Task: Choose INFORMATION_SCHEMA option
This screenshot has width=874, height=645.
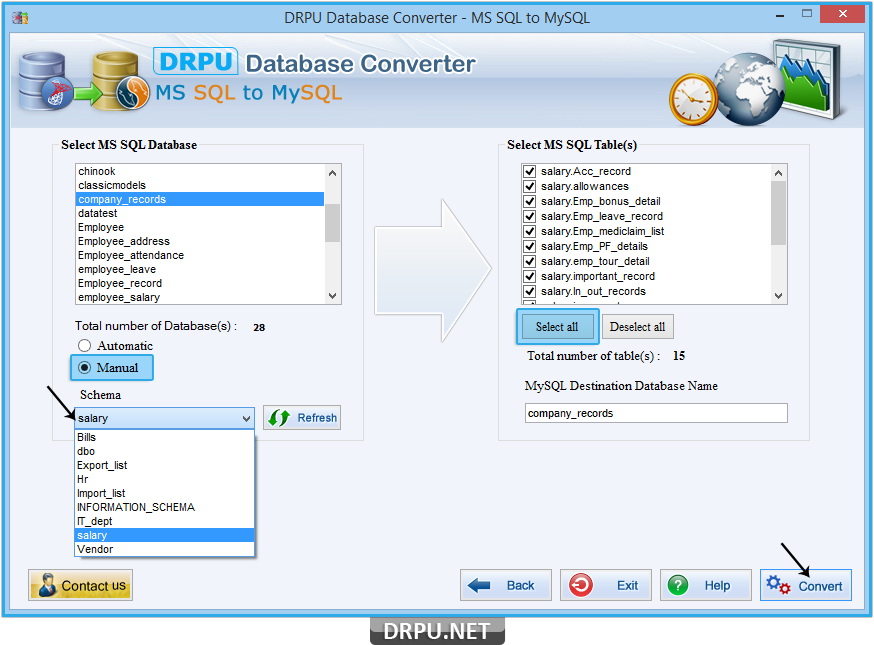Action: pos(164,507)
